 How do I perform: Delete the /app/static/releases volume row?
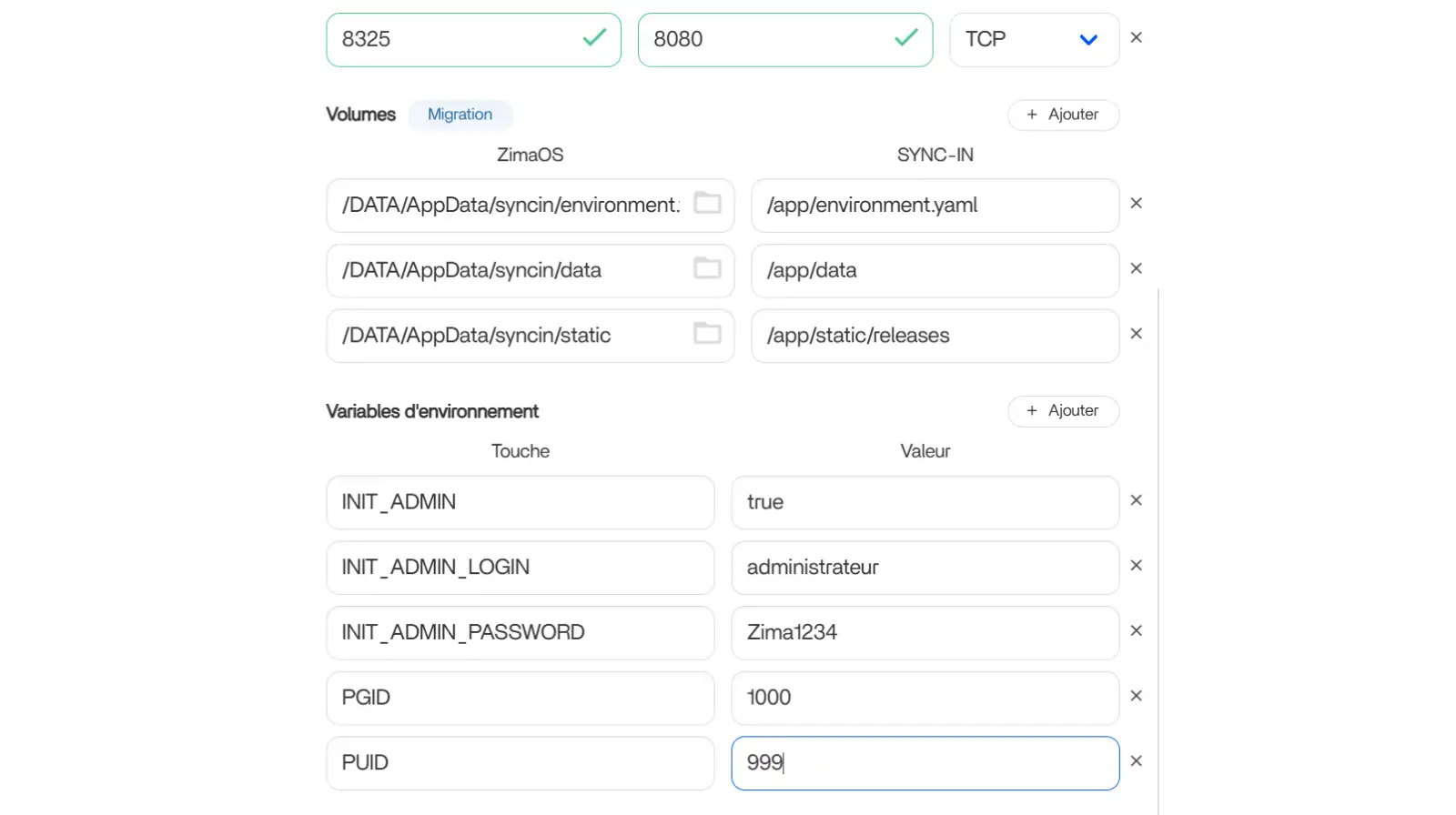tap(1136, 334)
